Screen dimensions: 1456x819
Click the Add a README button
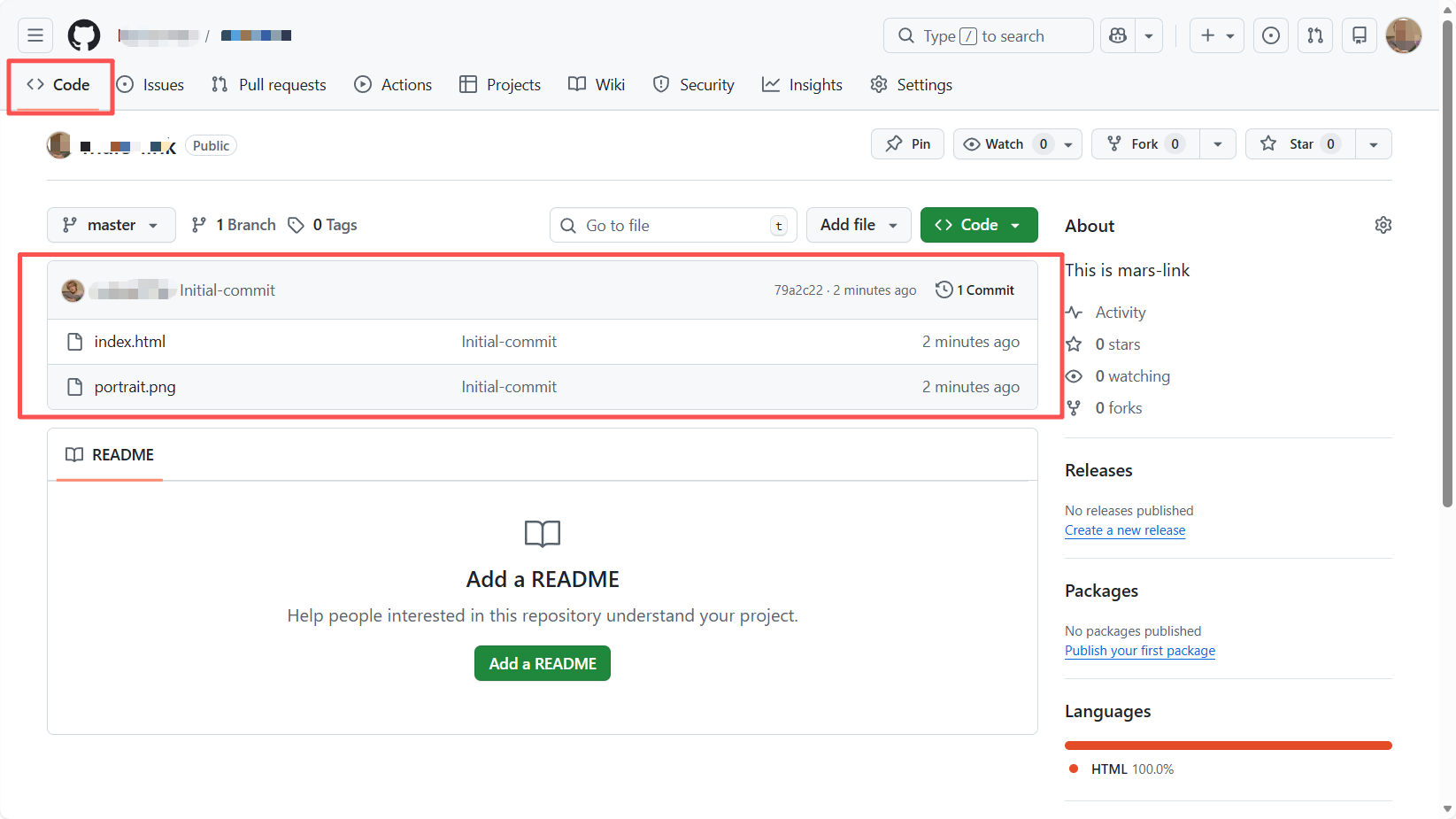[x=543, y=663]
